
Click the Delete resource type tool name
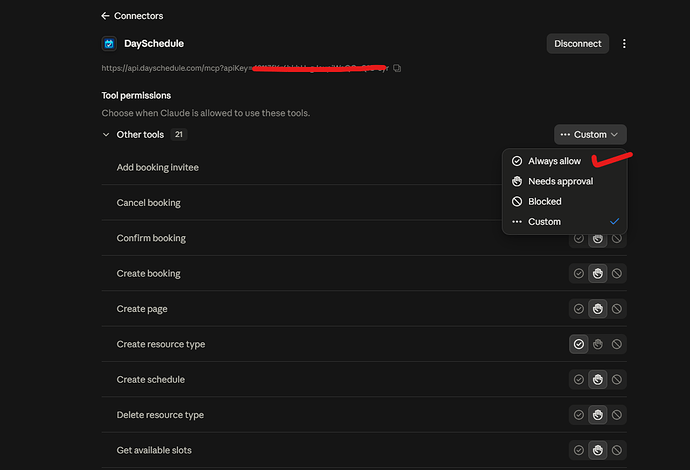(160, 415)
